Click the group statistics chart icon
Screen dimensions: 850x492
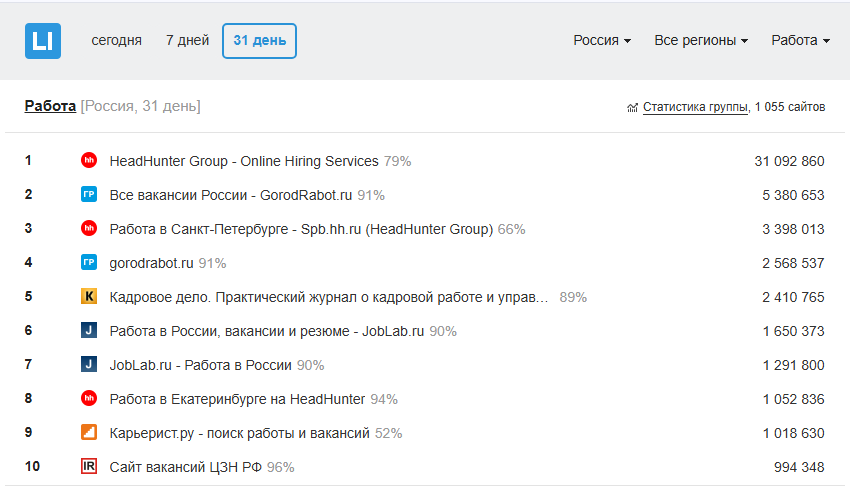632,108
